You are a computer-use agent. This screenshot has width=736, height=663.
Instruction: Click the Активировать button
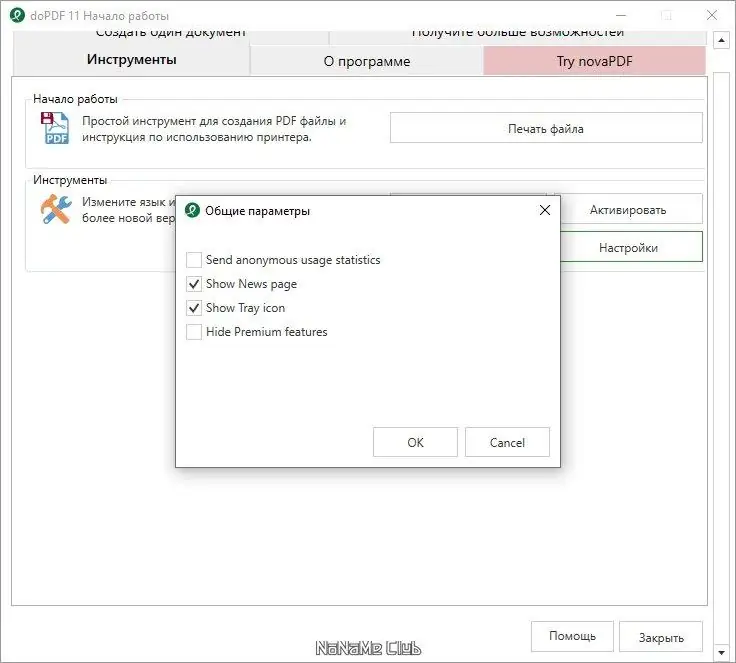[x=627, y=210]
